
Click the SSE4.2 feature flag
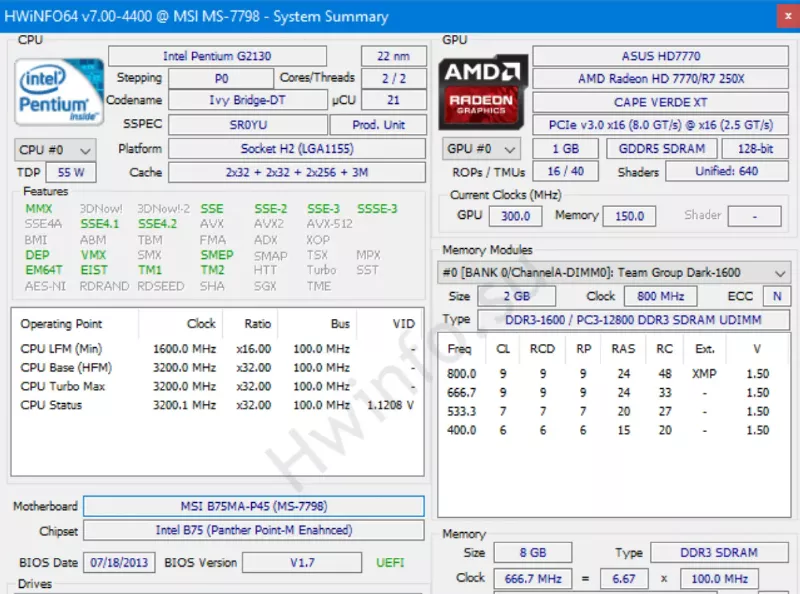(x=157, y=224)
